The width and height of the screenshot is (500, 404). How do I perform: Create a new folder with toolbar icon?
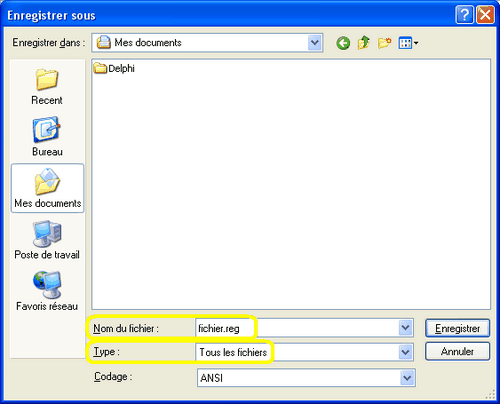[384, 43]
